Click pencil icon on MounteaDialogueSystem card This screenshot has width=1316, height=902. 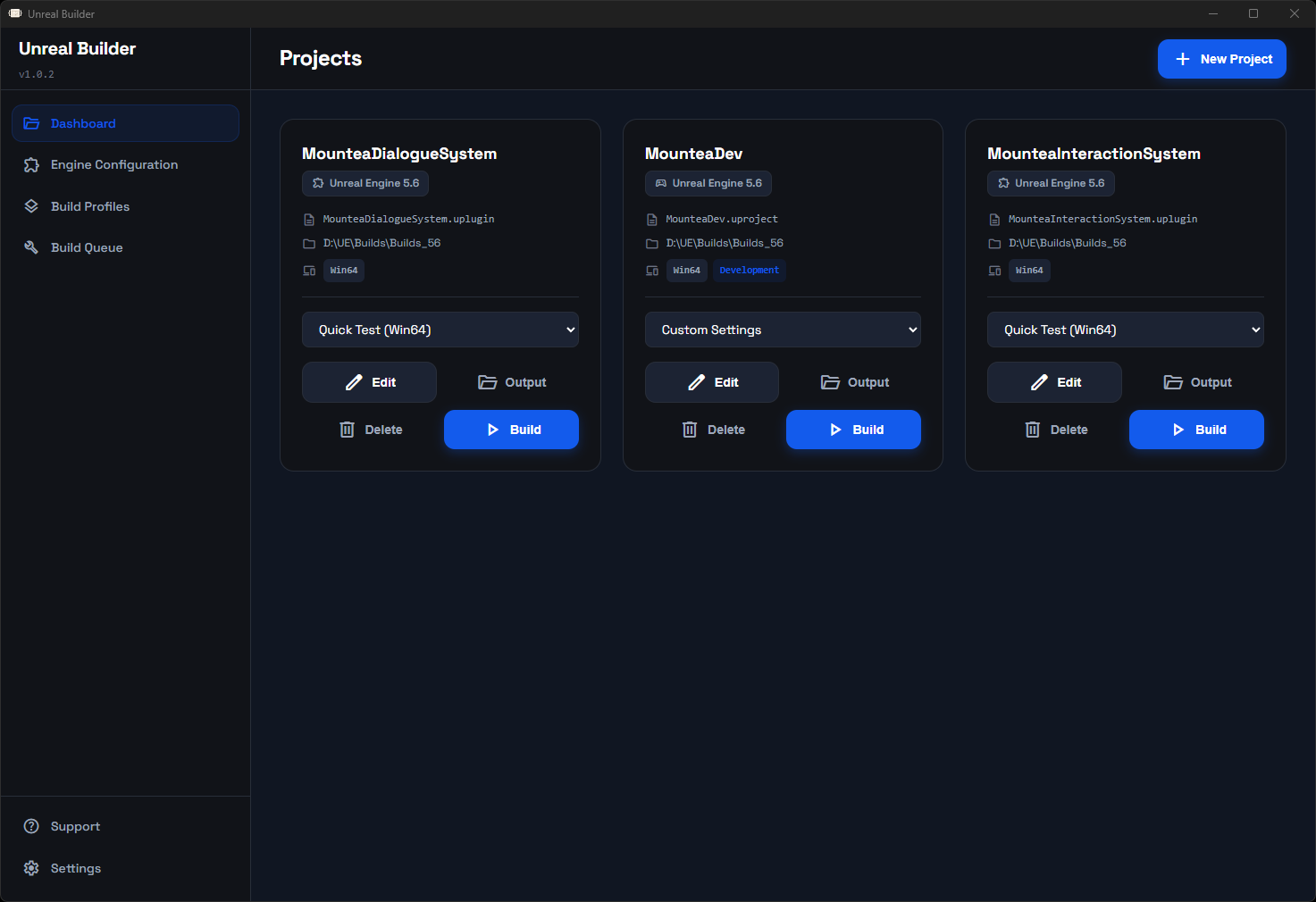coord(354,382)
